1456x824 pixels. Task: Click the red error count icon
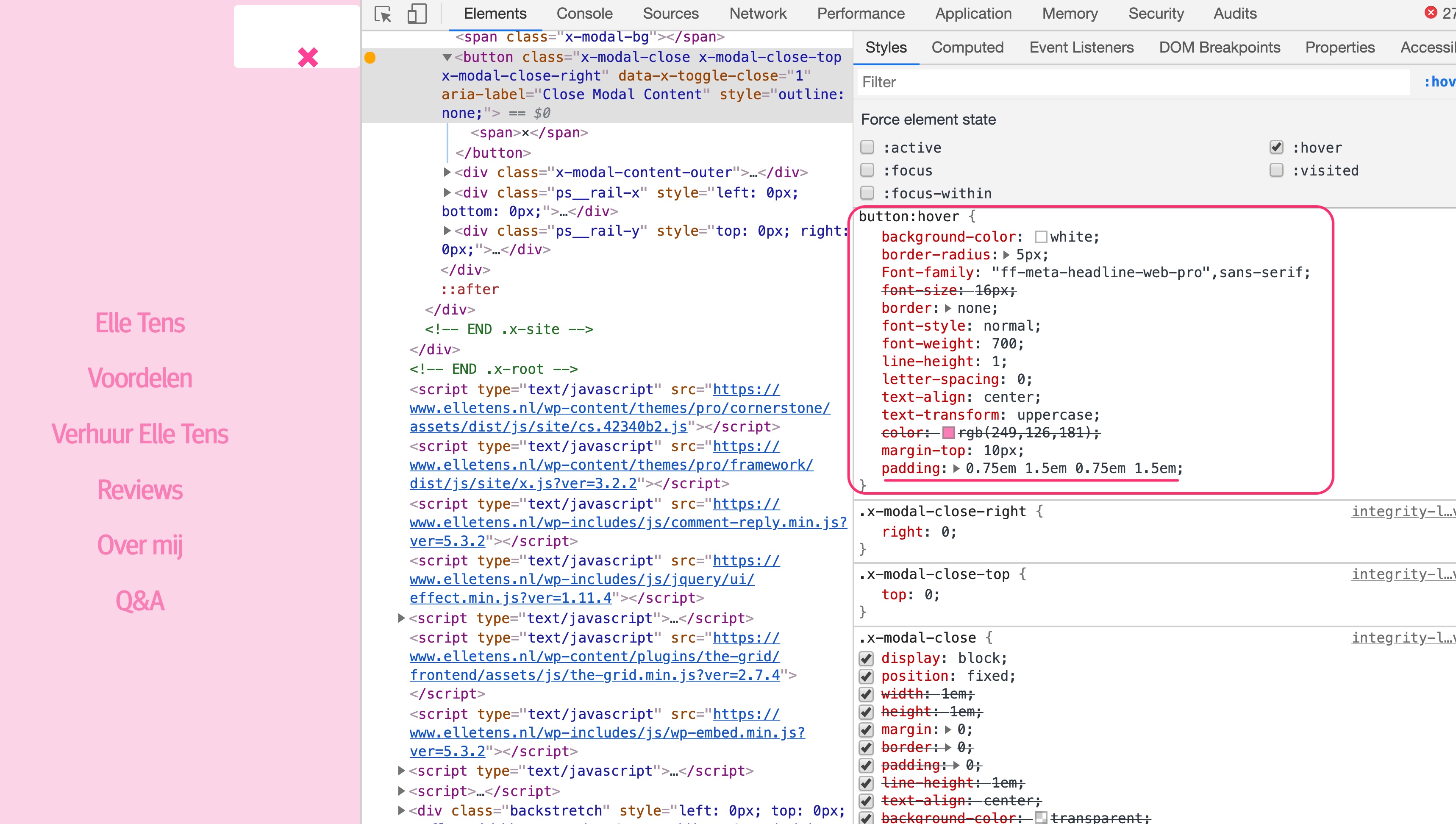[1431, 12]
